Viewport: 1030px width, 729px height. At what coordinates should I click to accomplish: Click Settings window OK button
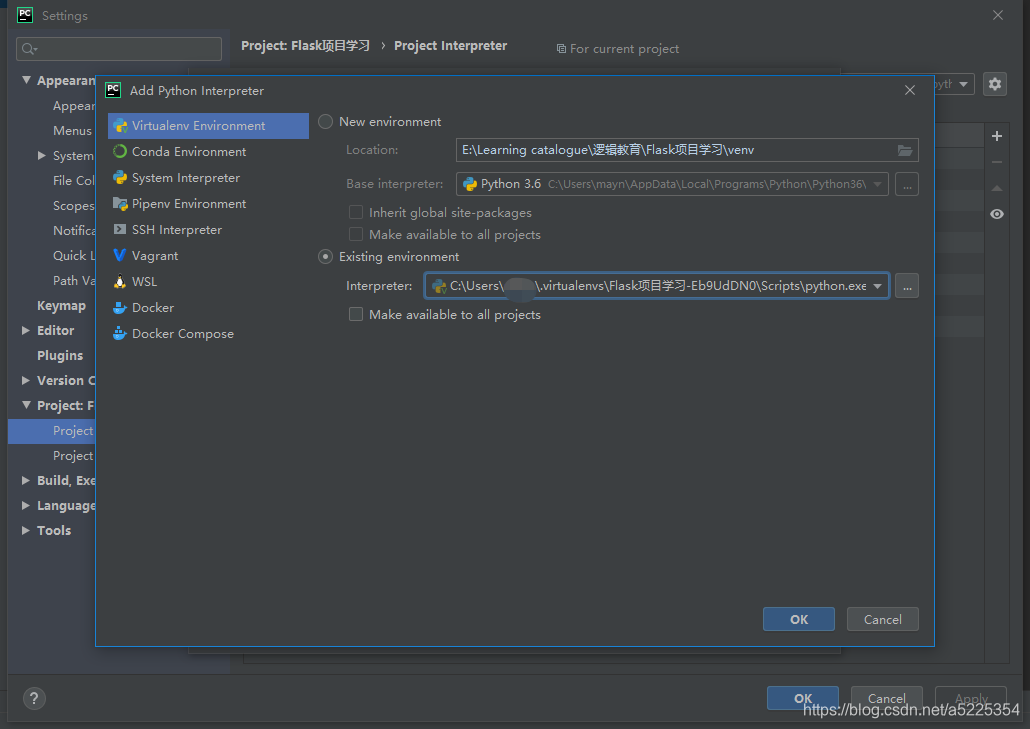[x=803, y=697]
